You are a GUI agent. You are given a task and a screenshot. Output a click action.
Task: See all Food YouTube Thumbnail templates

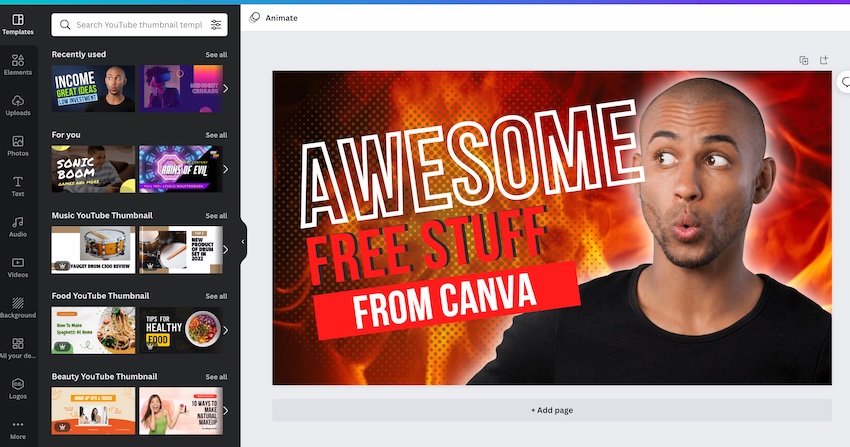click(x=216, y=296)
